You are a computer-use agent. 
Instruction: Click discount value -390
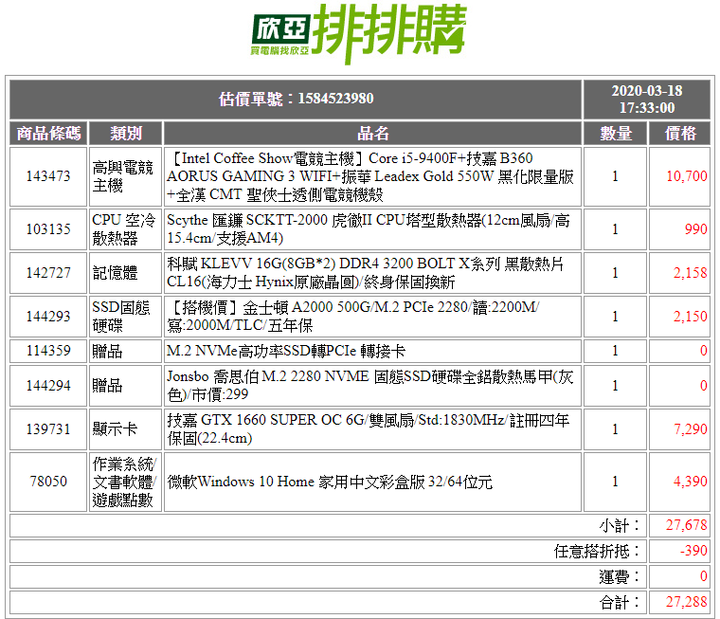click(693, 551)
